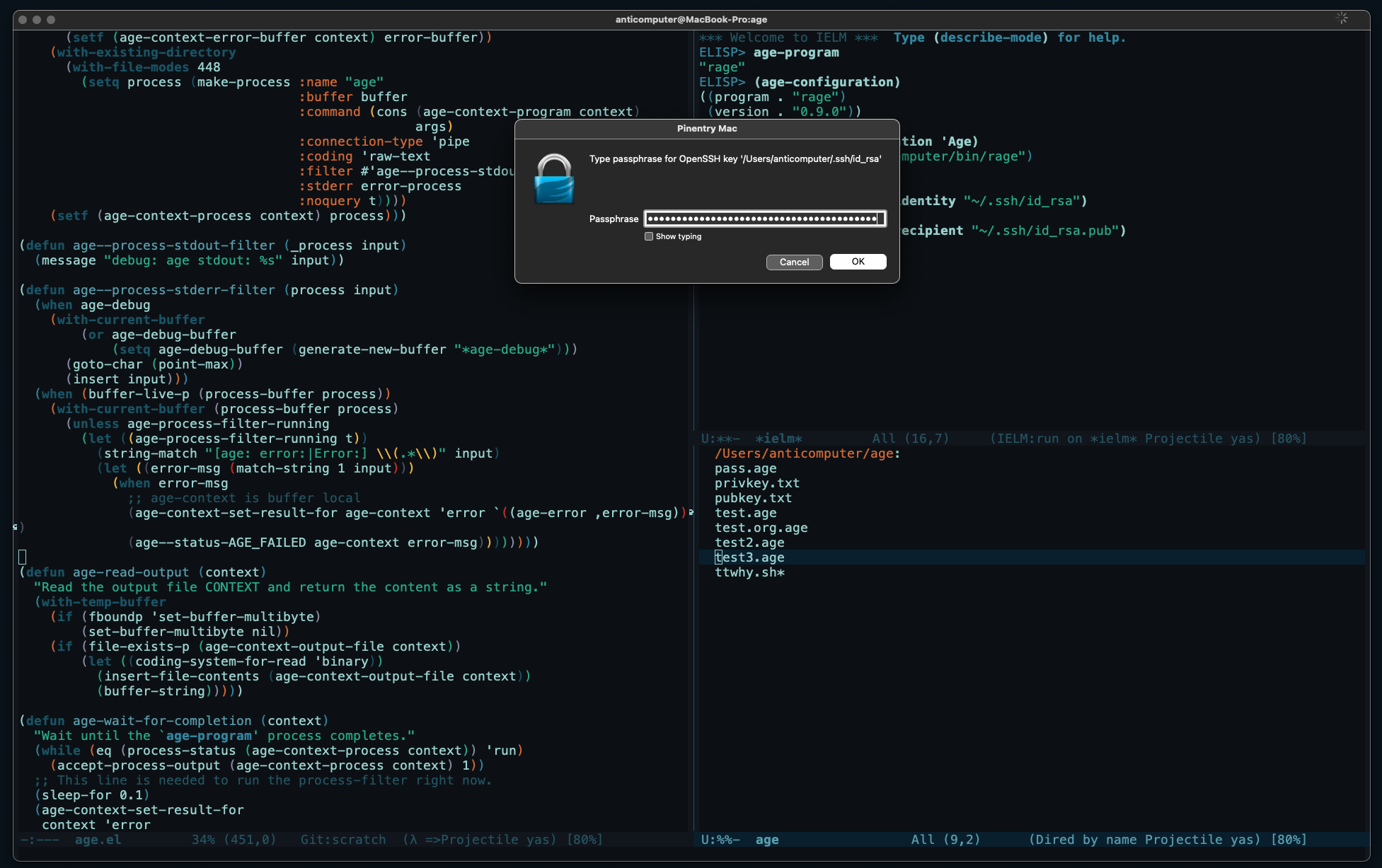Click the age.el buffer name in mode line
Image resolution: width=1382 pixels, height=868 pixels.
click(x=98, y=840)
